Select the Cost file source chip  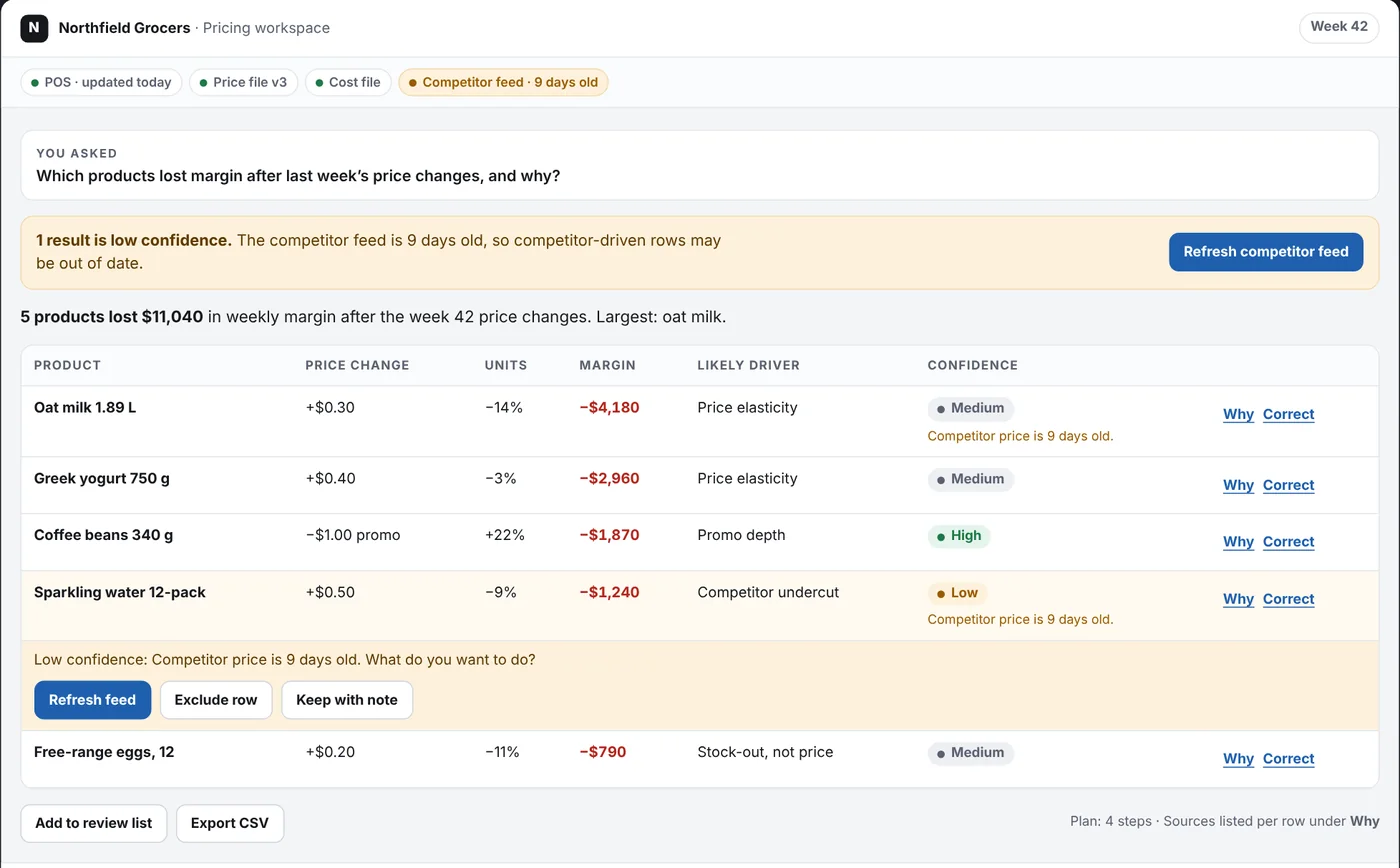pos(347,82)
